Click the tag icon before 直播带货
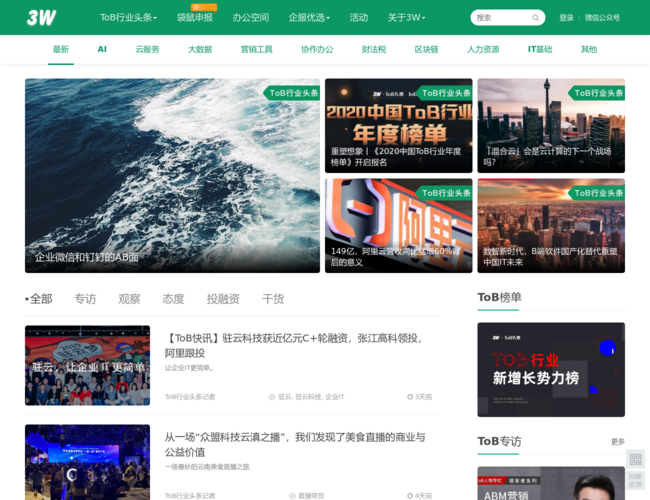Screen dimensions: 650x500 (x=292, y=495)
